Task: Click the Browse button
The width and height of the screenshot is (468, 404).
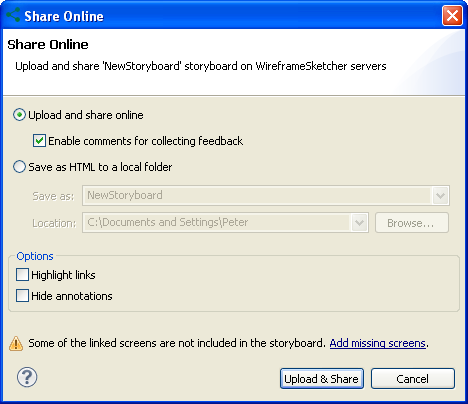Action: point(412,223)
